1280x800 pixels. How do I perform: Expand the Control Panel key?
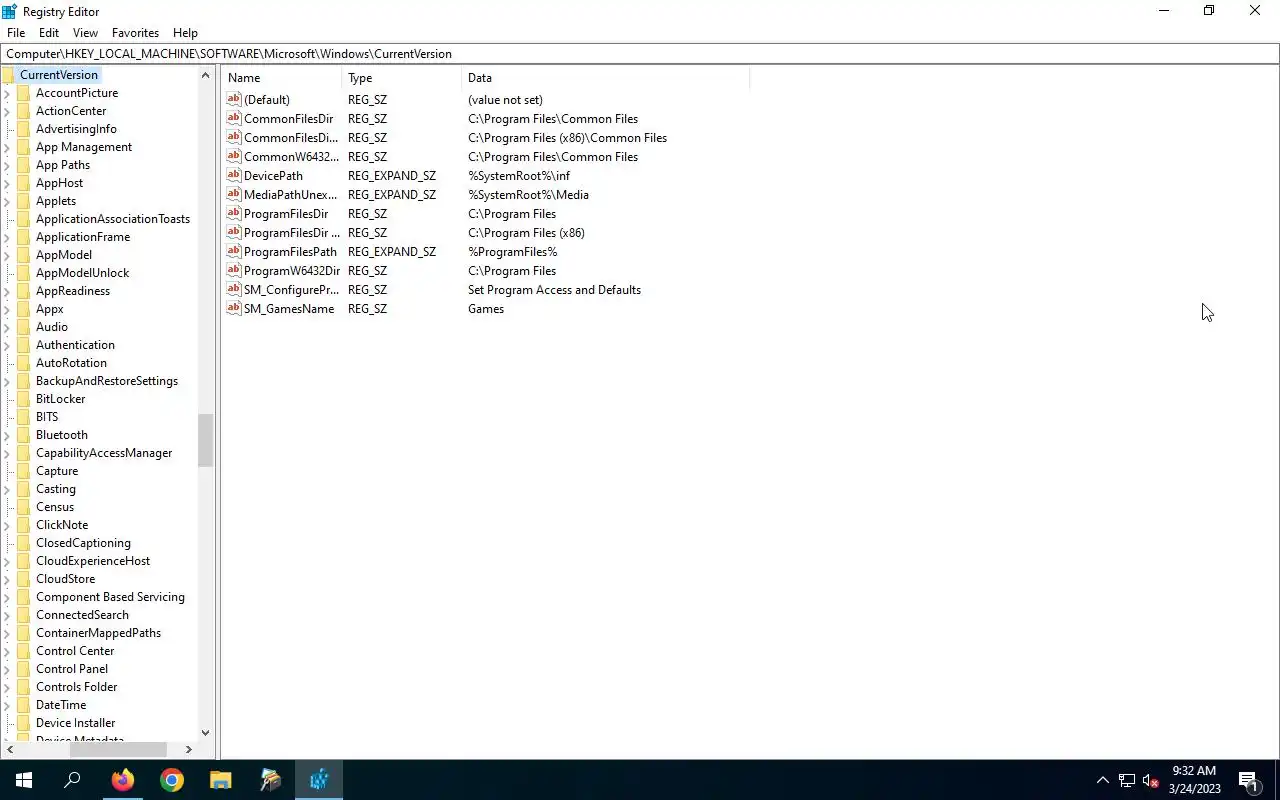[8, 669]
